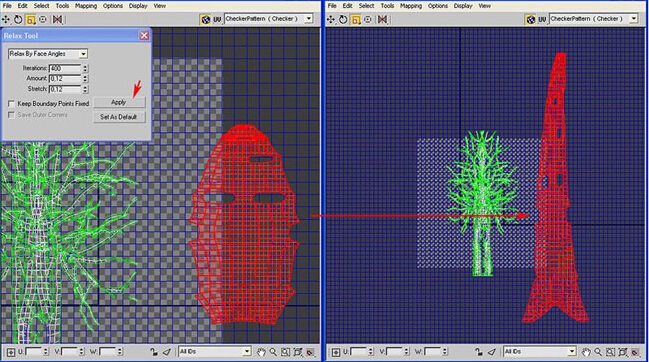Open the CheckerPattern dropdown in the left editor

click(x=268, y=19)
